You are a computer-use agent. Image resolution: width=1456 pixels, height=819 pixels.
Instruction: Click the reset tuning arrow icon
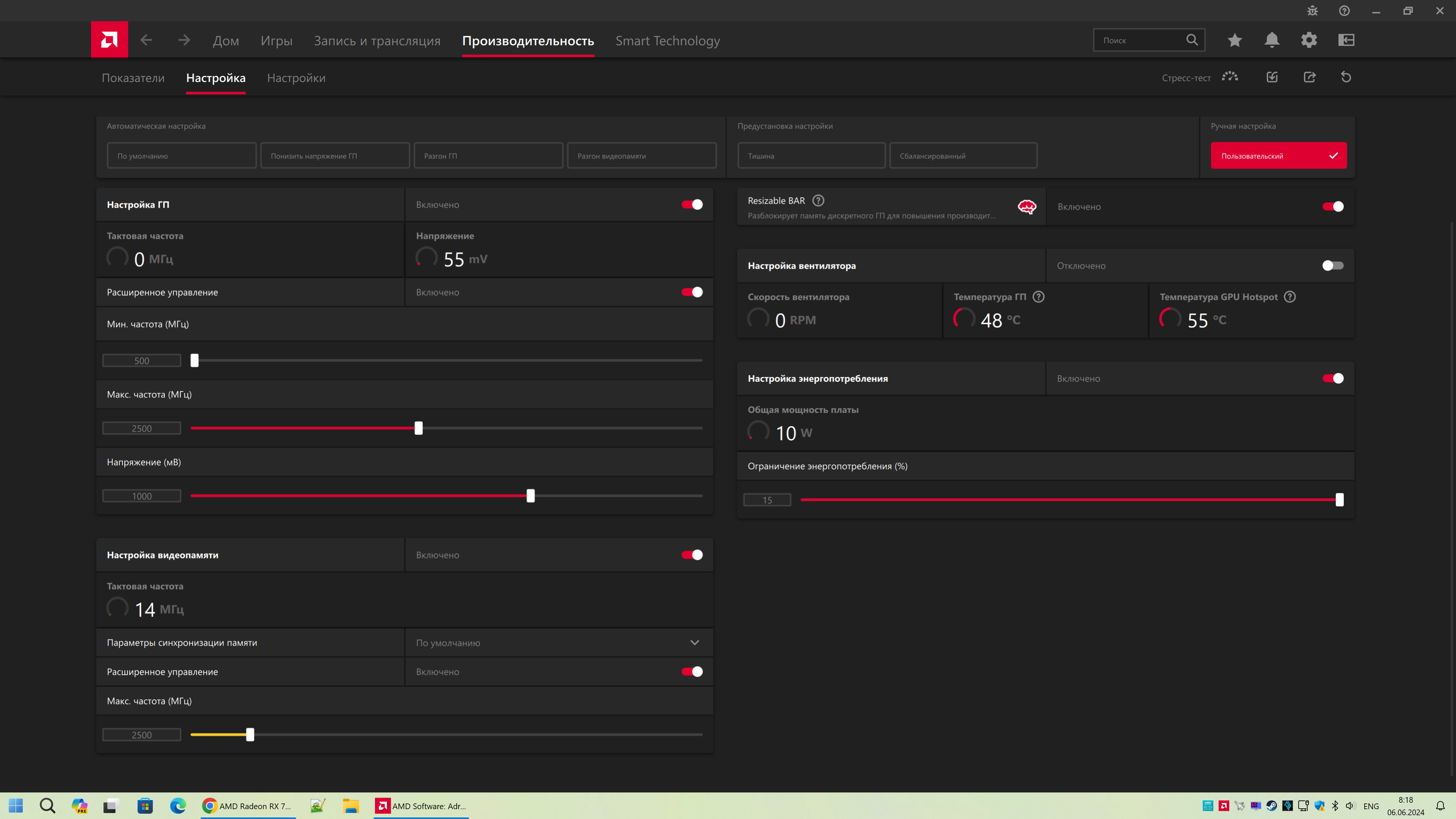1346,77
